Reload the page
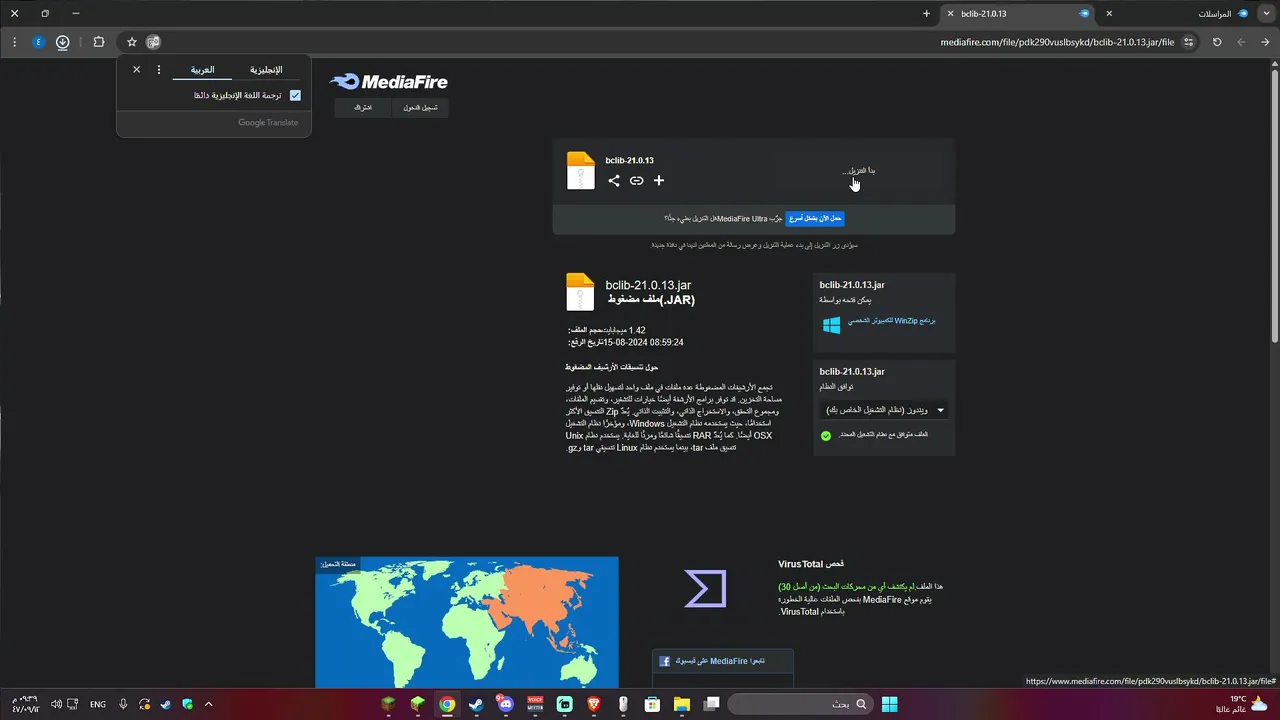1280x720 pixels. pos(1217,42)
